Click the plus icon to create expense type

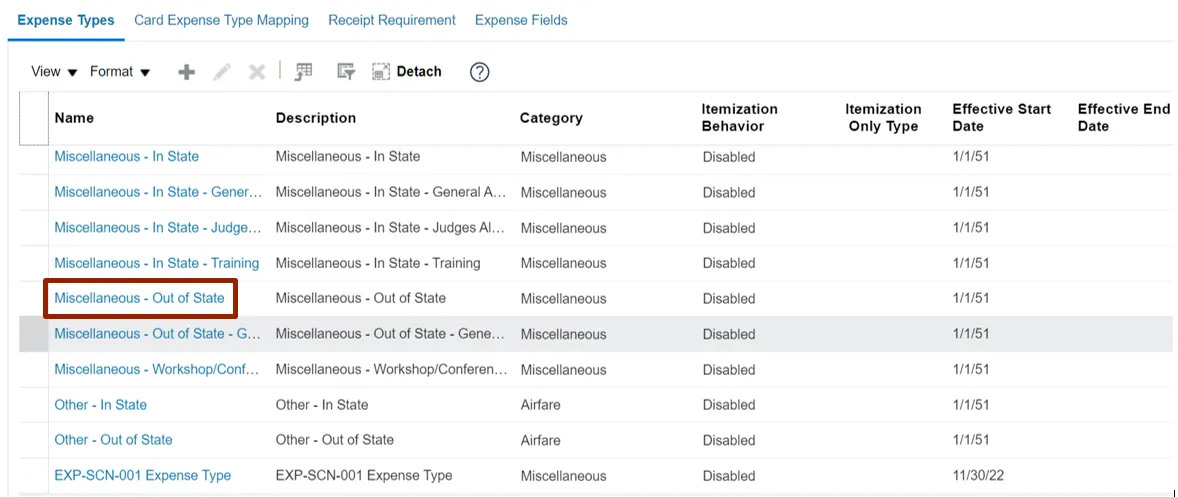[186, 72]
